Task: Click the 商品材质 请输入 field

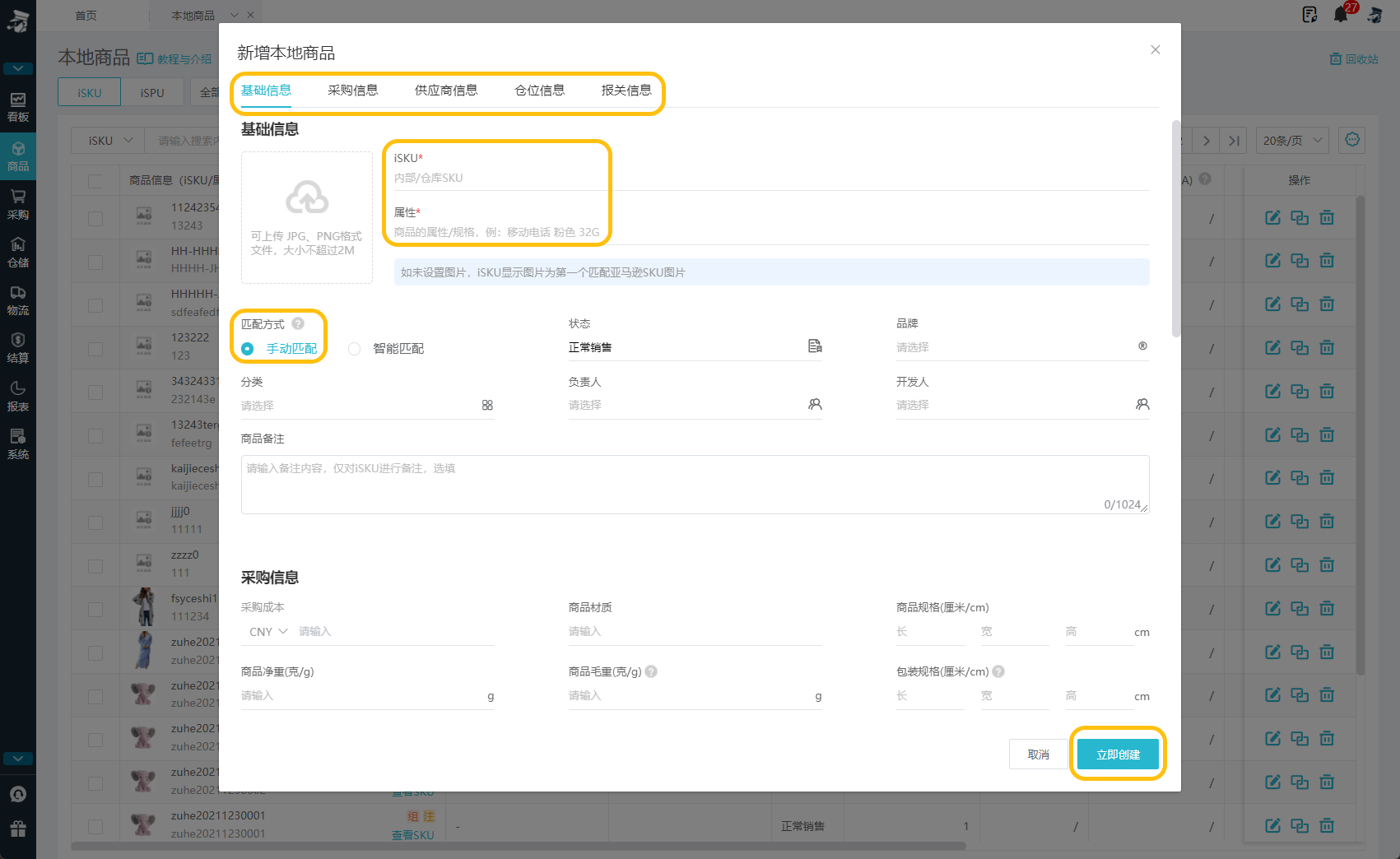Action: (x=695, y=632)
